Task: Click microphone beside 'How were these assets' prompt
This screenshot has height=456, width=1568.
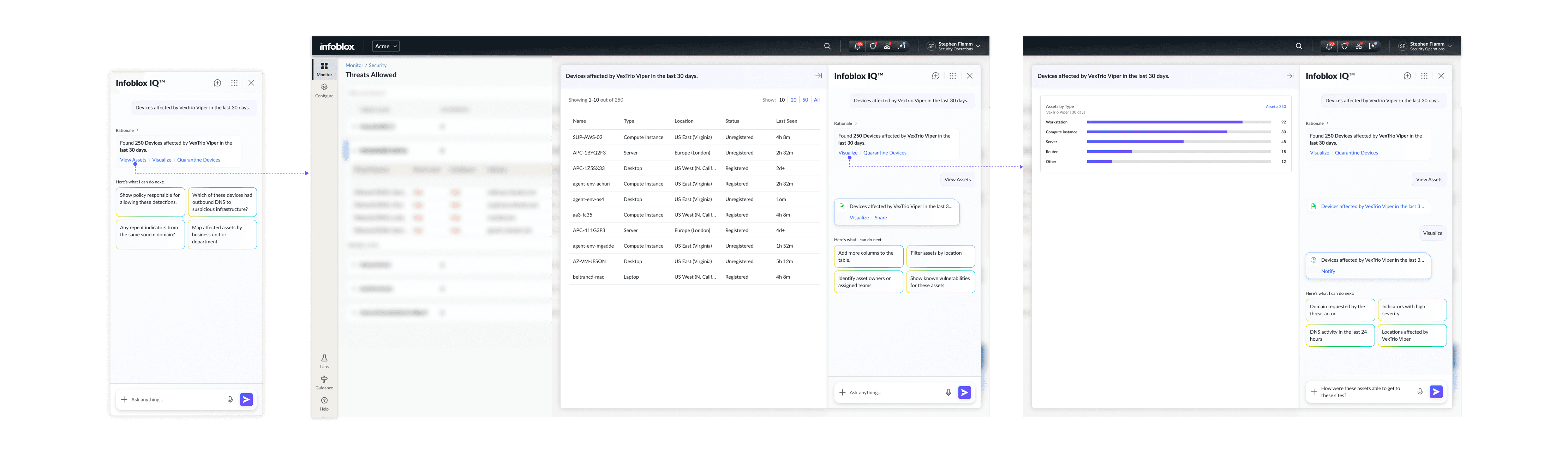Action: tap(1419, 392)
